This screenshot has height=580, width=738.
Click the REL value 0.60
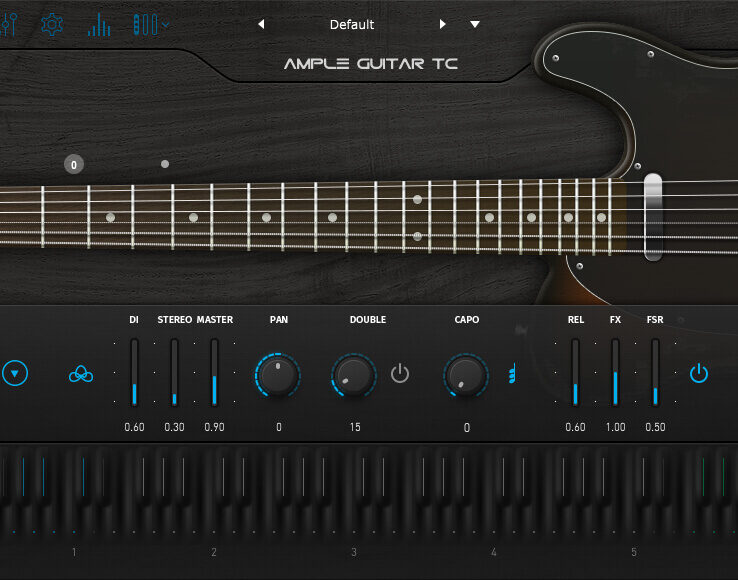coord(575,427)
